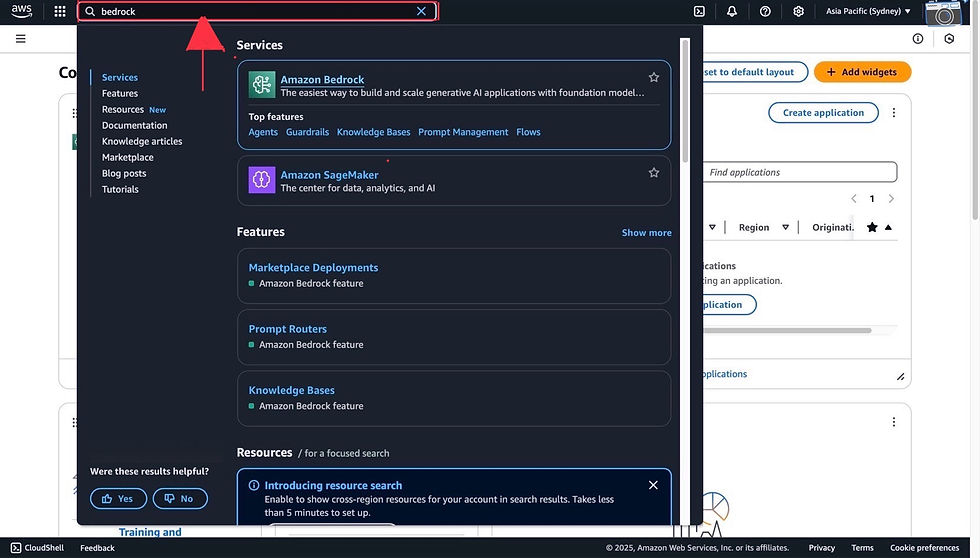Show more Features results
Image resolution: width=980 pixels, height=558 pixels.
[646, 232]
